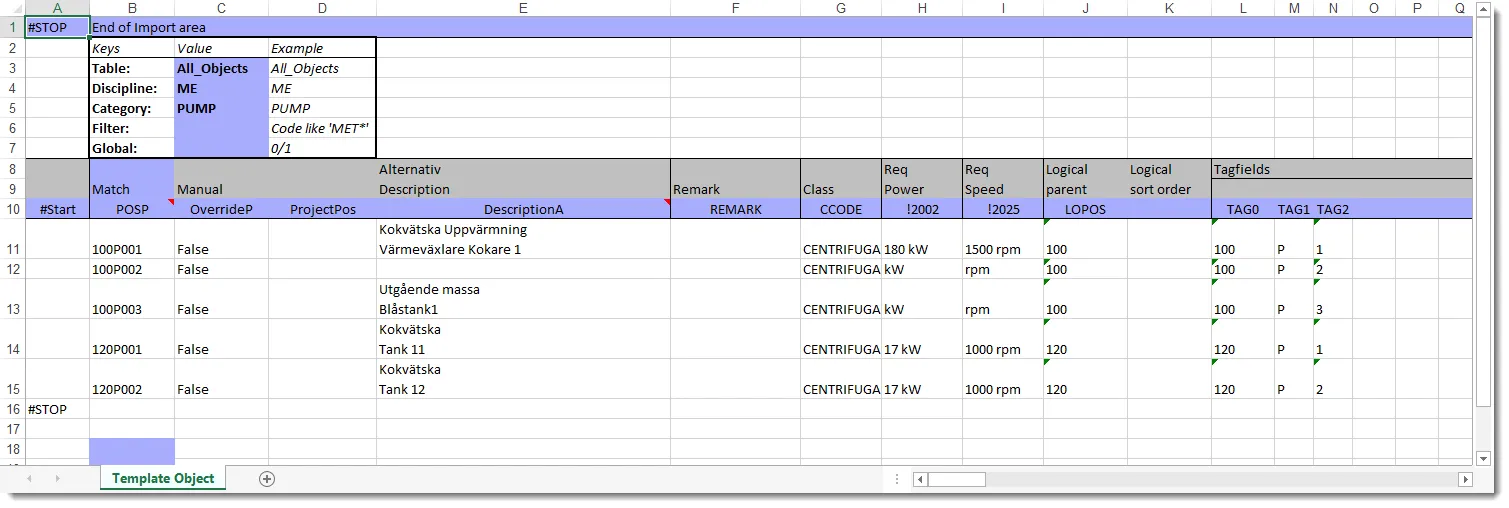Viewport: 1509px width, 508px height.
Task: Select cell '100P002'
Action: pyautogui.click(x=132, y=269)
